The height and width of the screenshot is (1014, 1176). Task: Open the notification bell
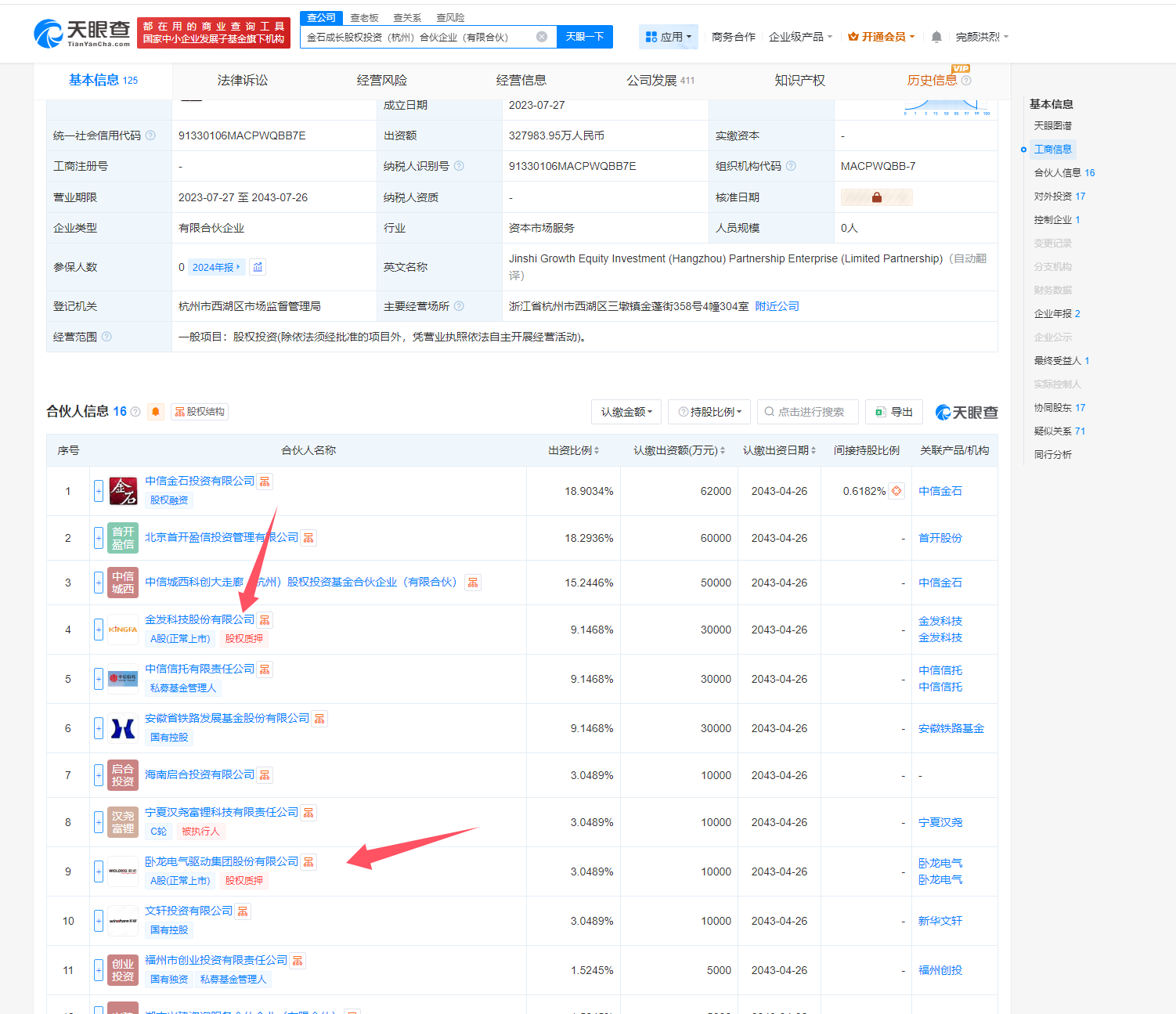pyautogui.click(x=936, y=37)
